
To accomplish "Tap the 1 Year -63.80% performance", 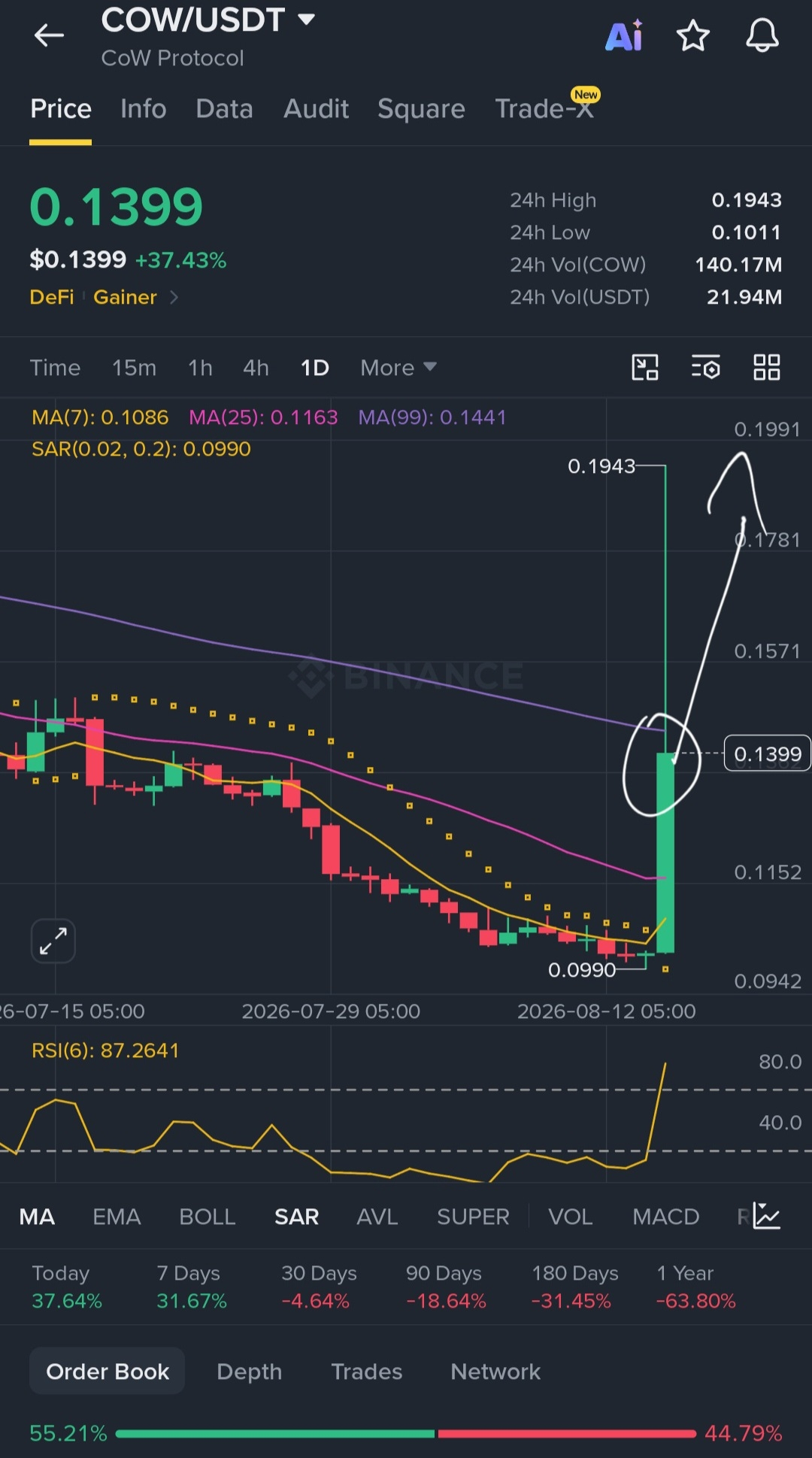I will click(x=695, y=1287).
